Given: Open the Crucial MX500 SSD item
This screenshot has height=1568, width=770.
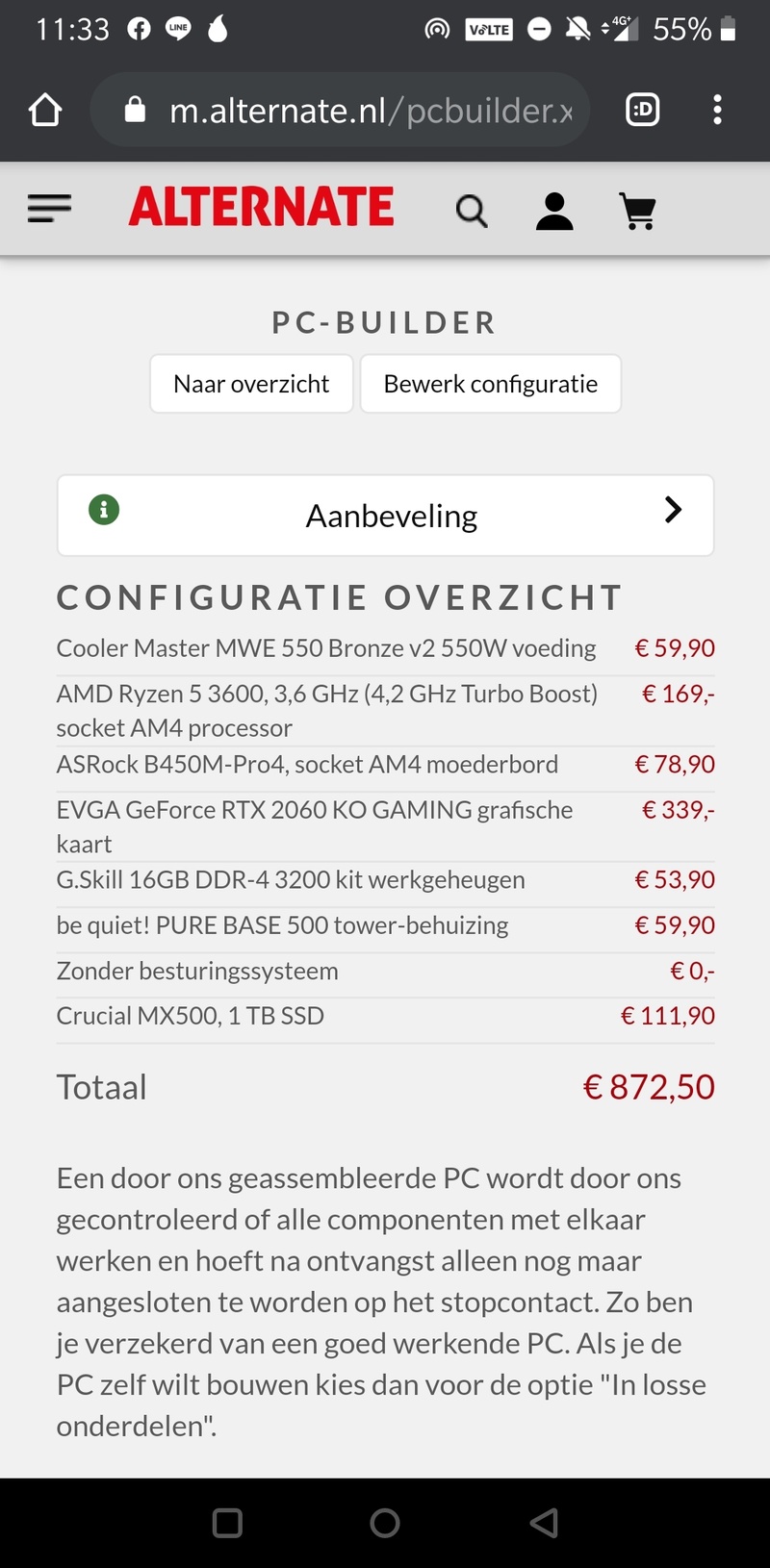Looking at the screenshot, I should coord(191,1016).
